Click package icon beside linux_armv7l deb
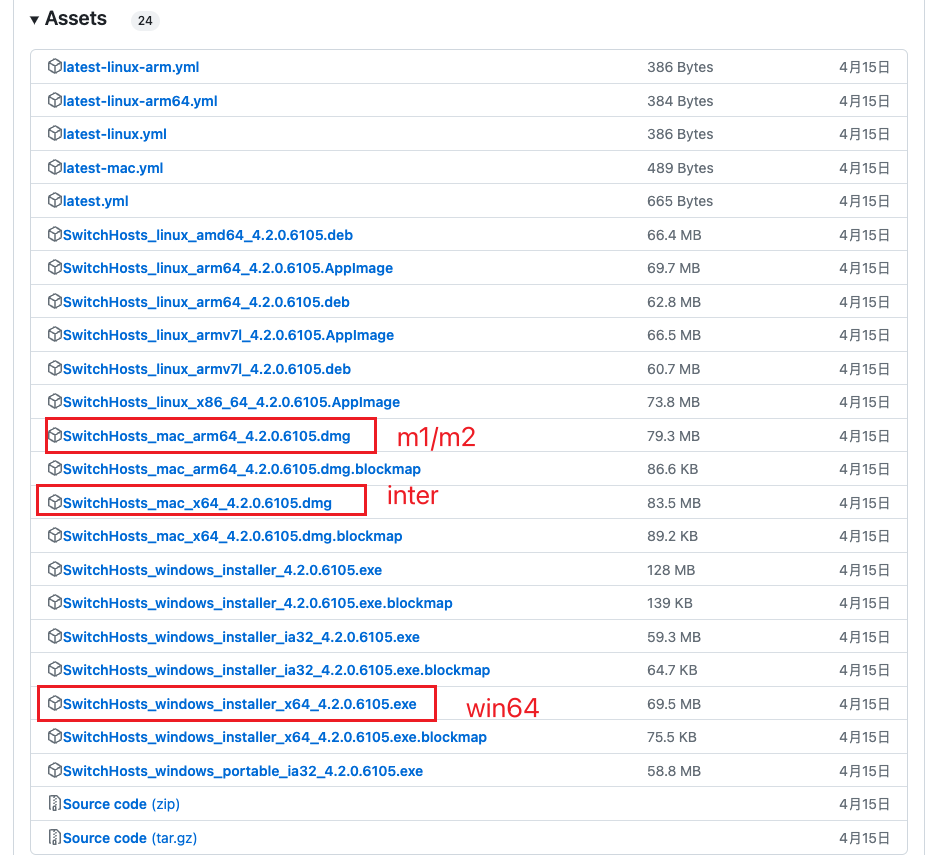 point(54,368)
